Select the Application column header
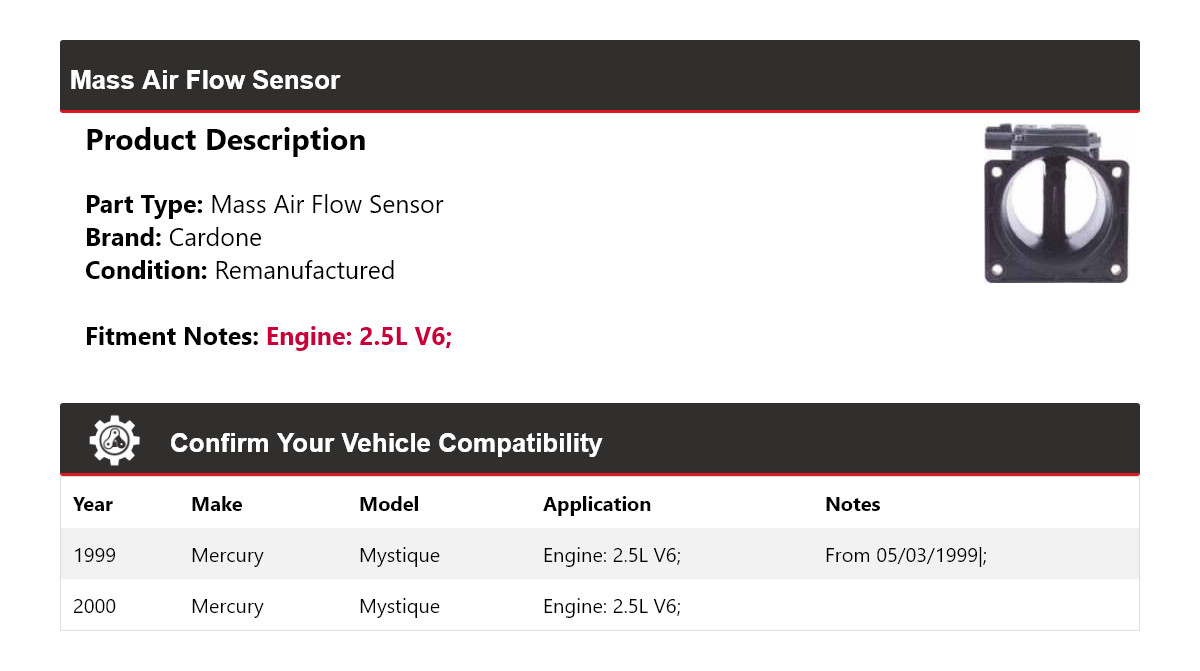The width and height of the screenshot is (1200, 671). (597, 504)
